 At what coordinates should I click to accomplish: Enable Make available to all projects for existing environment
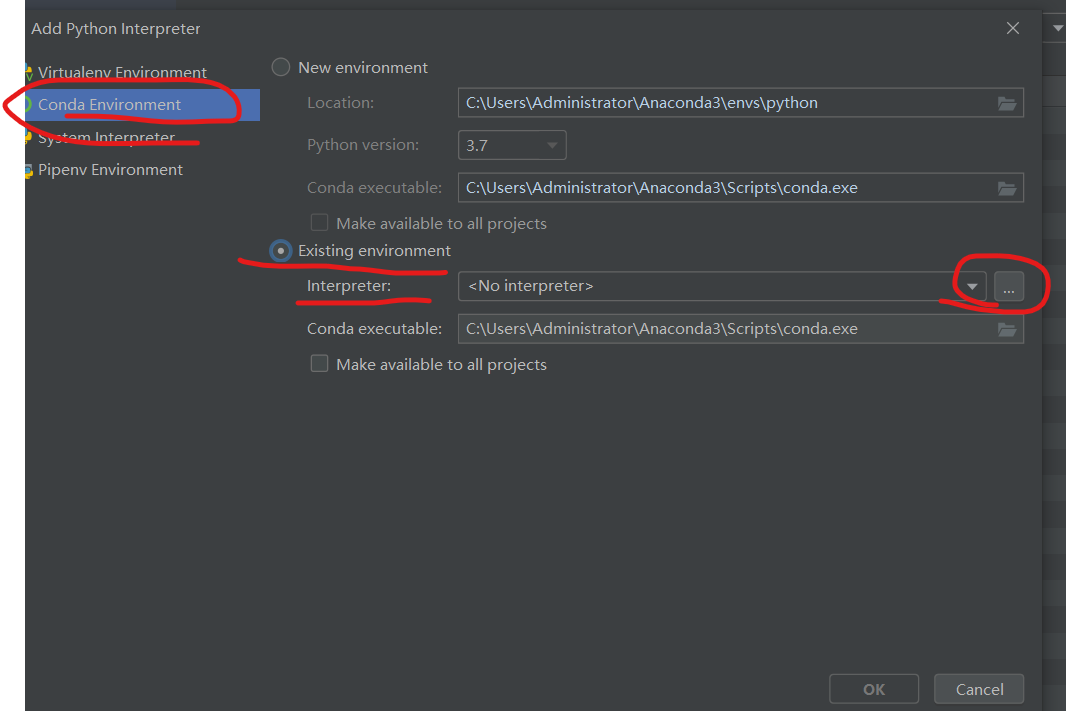(319, 363)
